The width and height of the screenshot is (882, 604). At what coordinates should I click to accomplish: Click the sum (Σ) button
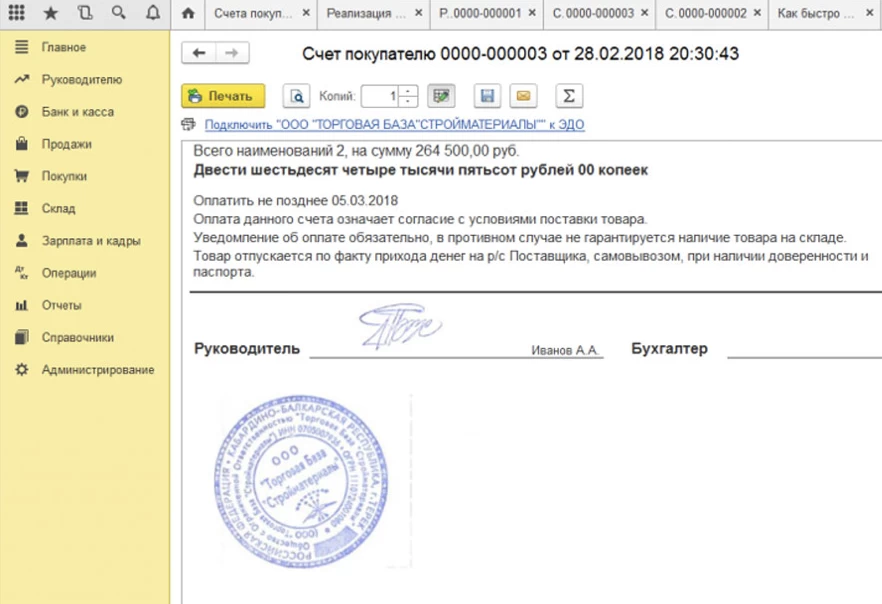tap(569, 96)
